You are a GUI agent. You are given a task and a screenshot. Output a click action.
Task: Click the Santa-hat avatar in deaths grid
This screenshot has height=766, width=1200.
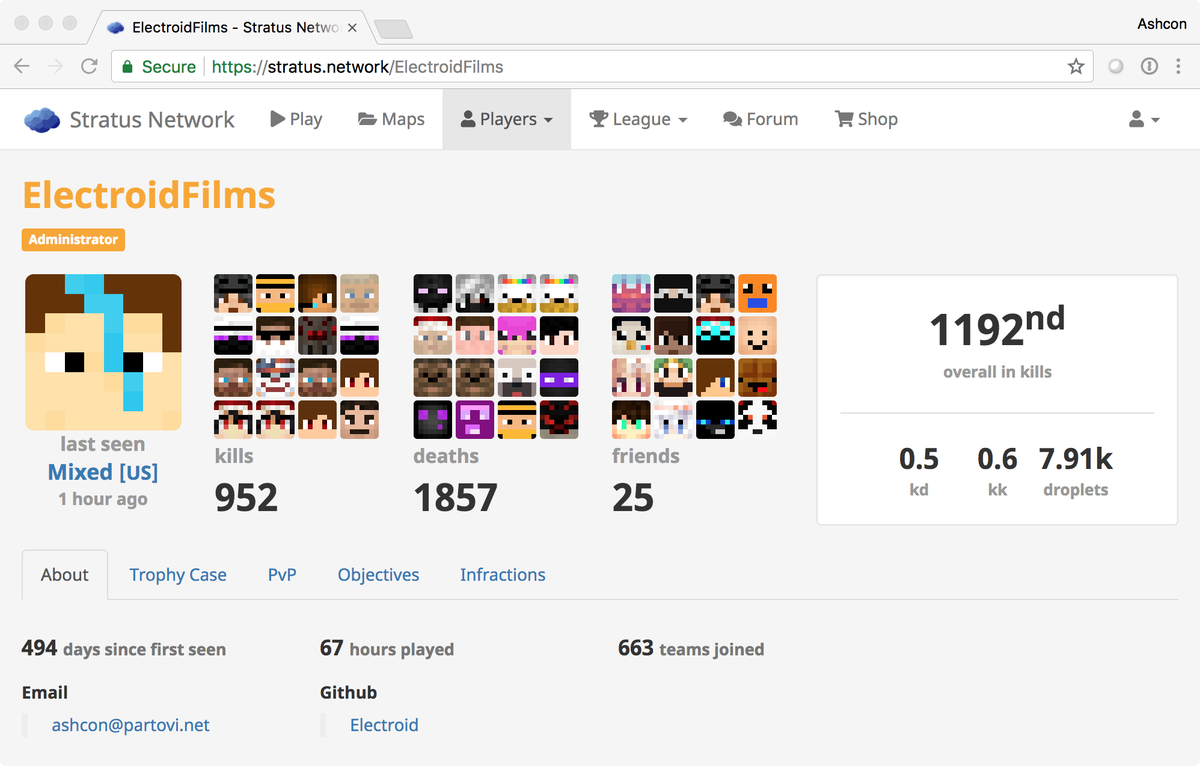click(x=433, y=335)
